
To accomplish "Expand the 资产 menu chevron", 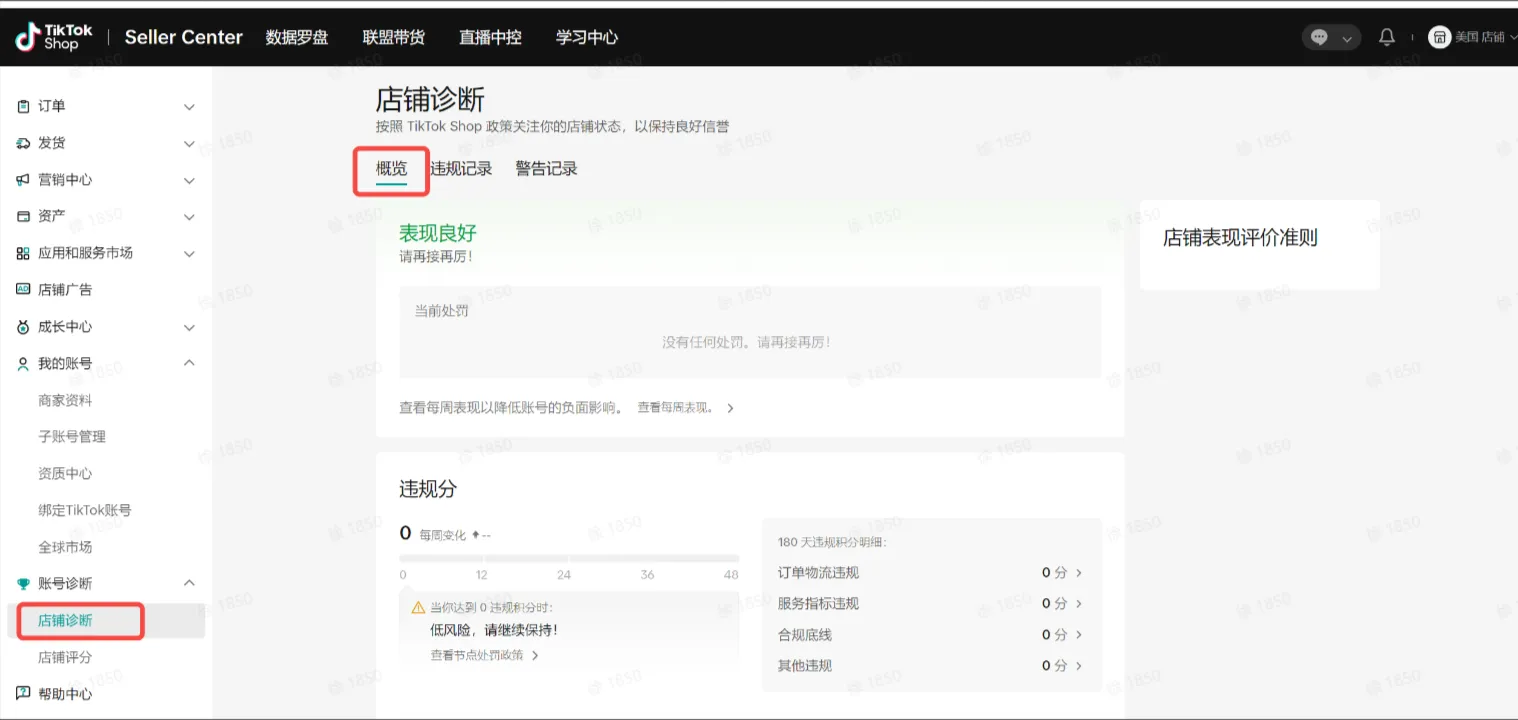I will [189, 217].
